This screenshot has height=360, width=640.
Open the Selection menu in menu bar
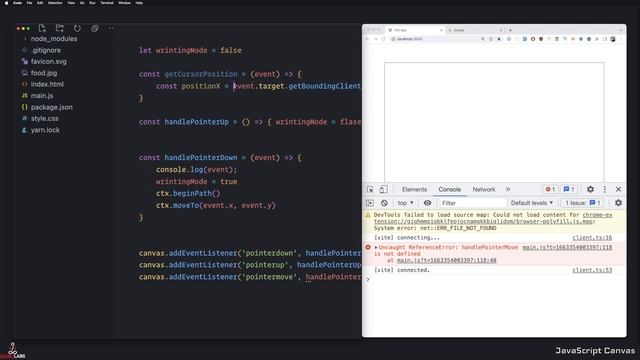55,3
